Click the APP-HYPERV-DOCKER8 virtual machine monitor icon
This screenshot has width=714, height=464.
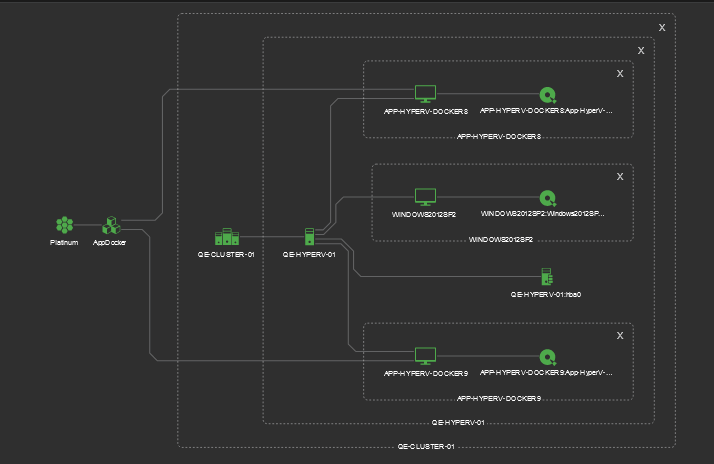pos(425,94)
